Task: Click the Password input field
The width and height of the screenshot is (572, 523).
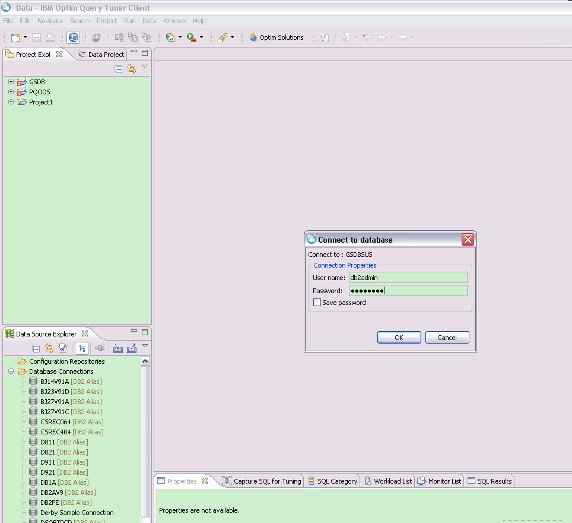Action: (408, 291)
